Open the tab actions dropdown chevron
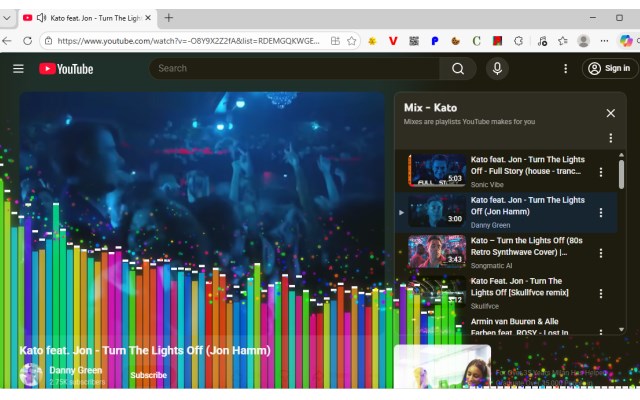640x400 pixels. pos(7,18)
